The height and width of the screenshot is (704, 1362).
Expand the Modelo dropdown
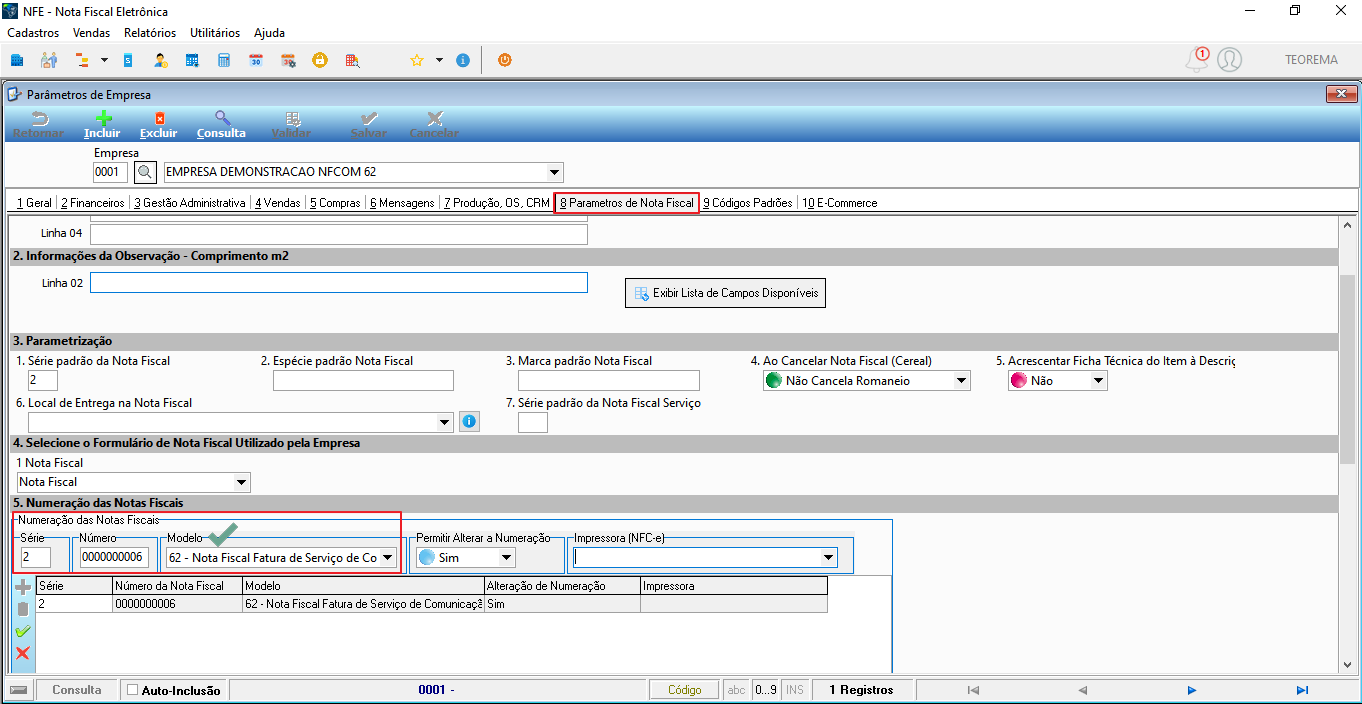click(388, 558)
